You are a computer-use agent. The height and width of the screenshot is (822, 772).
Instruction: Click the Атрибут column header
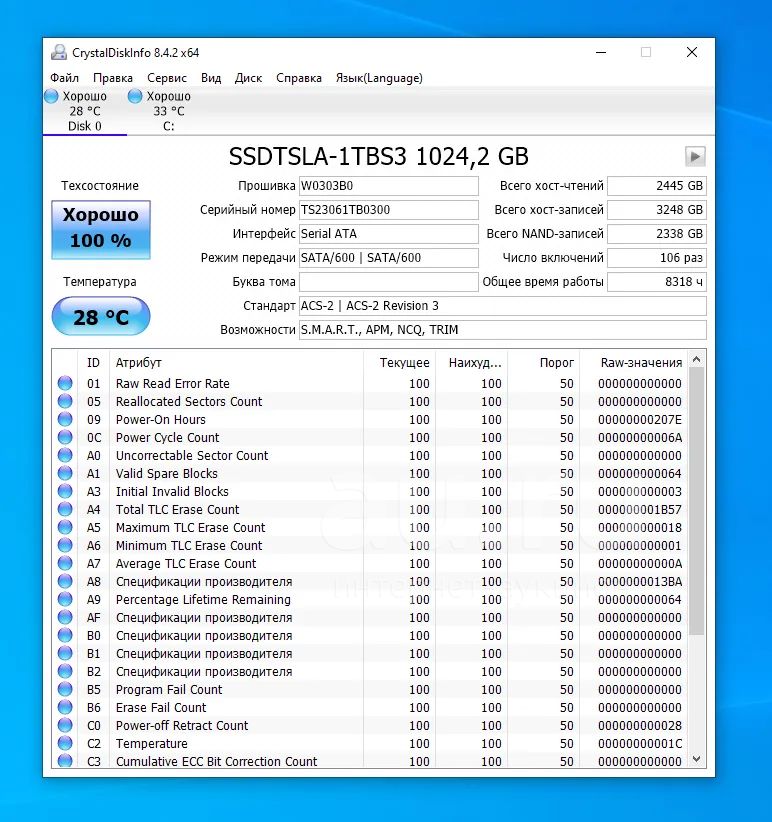(x=236, y=362)
